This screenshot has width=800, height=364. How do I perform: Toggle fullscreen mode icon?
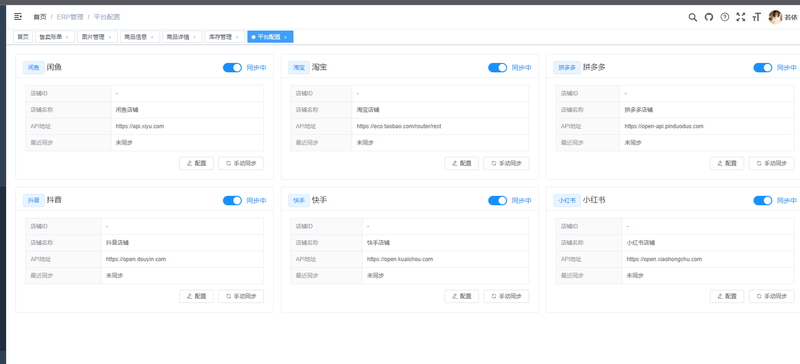pos(741,17)
